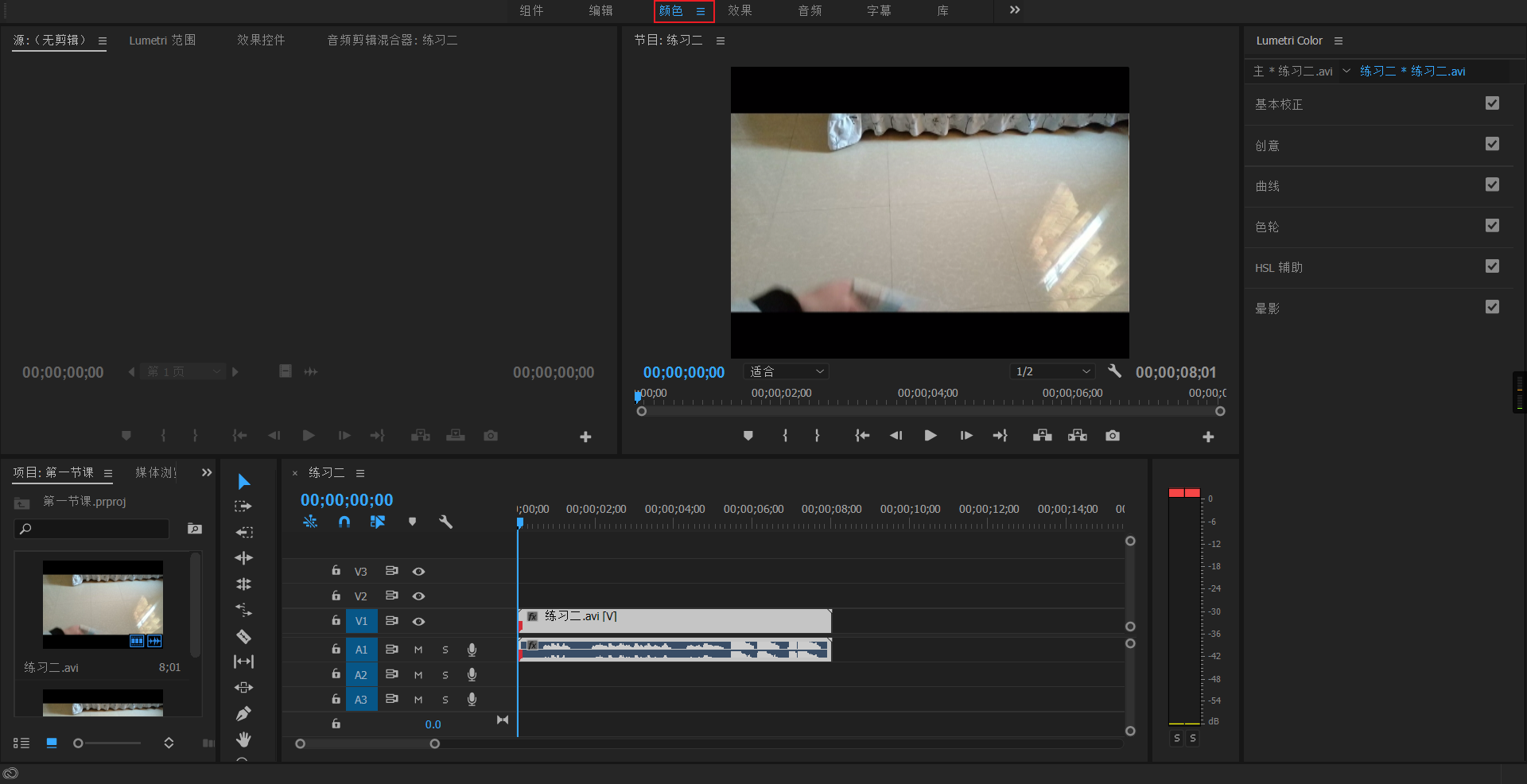The height and width of the screenshot is (784, 1527).
Task: Select the Selection arrow tool
Action: click(x=244, y=482)
